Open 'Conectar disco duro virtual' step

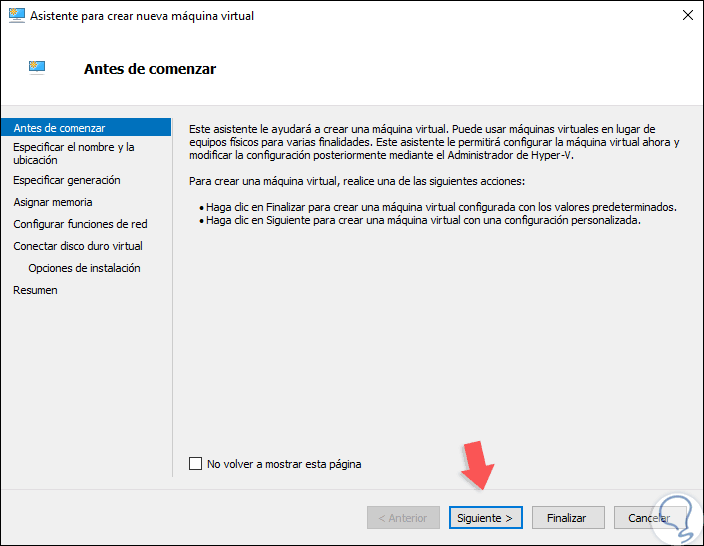coord(78,246)
